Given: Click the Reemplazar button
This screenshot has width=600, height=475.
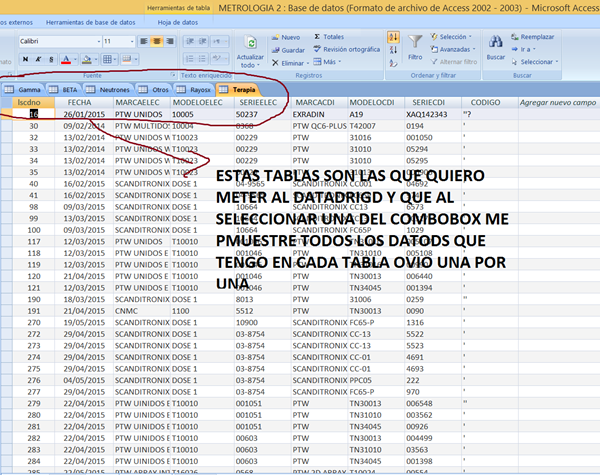Looking at the screenshot, I should click(x=536, y=36).
